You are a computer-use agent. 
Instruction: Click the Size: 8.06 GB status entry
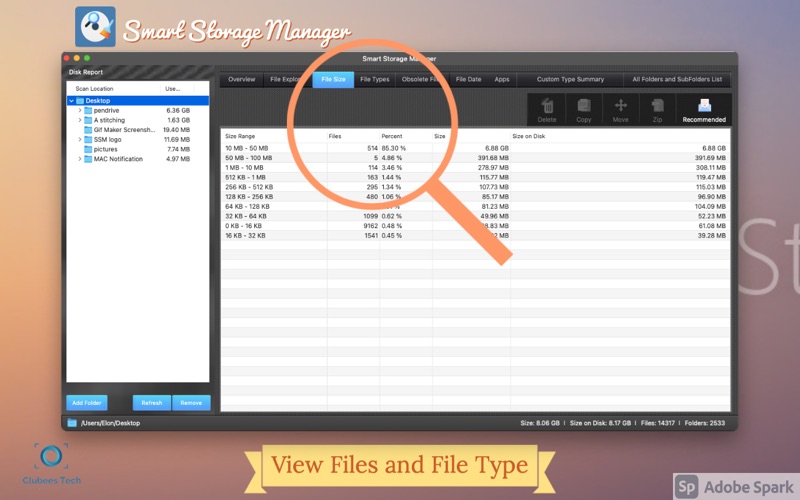[540, 423]
